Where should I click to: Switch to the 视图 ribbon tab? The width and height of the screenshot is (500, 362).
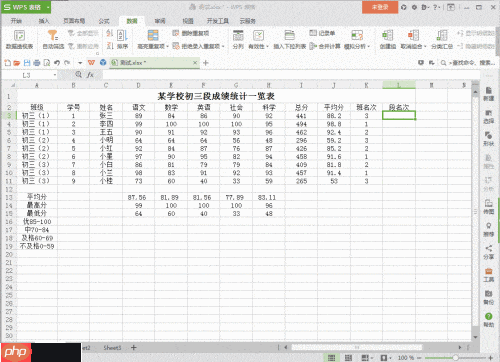click(188, 21)
